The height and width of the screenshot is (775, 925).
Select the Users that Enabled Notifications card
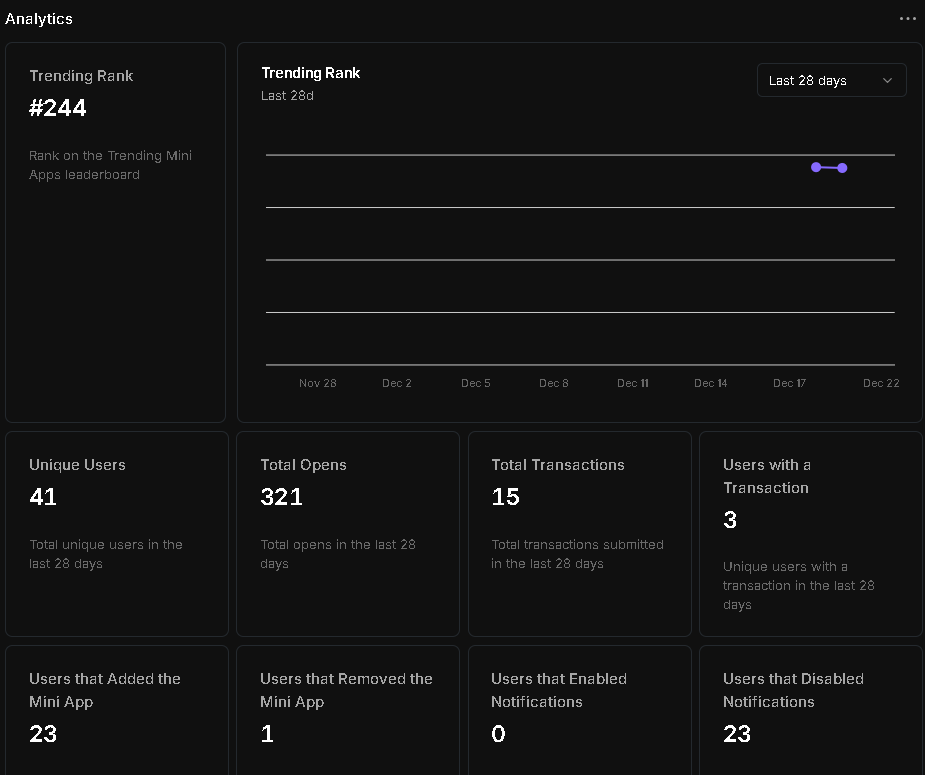click(579, 710)
